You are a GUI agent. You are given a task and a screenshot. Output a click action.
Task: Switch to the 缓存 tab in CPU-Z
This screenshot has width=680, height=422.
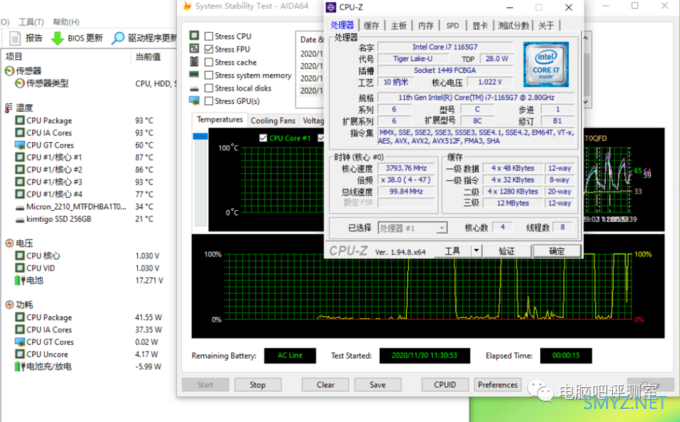[x=371, y=26]
